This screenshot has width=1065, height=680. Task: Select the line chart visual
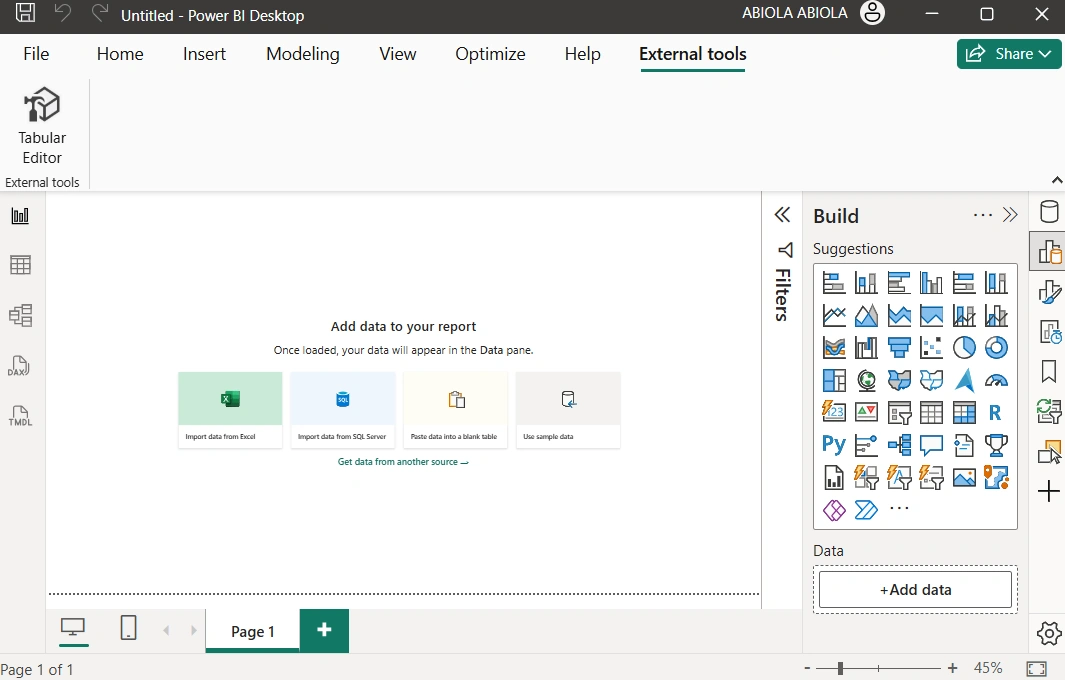pyautogui.click(x=834, y=315)
